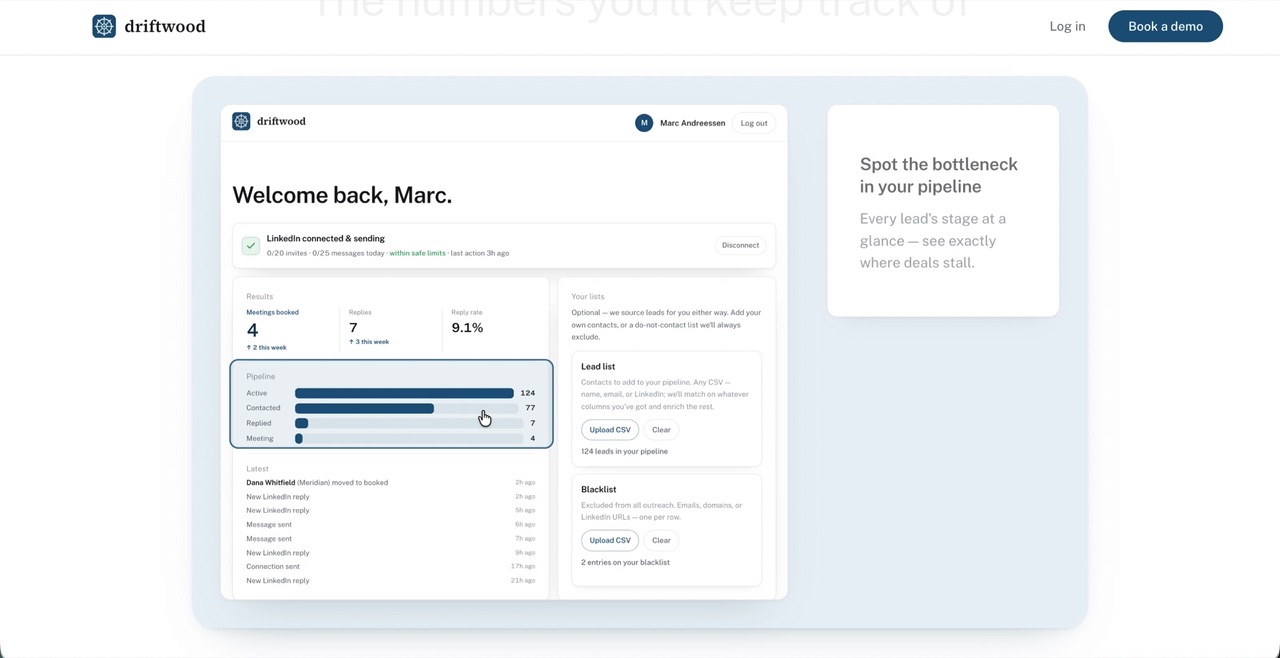
Task: Click the Marc Andreessen name label
Action: tap(693, 123)
